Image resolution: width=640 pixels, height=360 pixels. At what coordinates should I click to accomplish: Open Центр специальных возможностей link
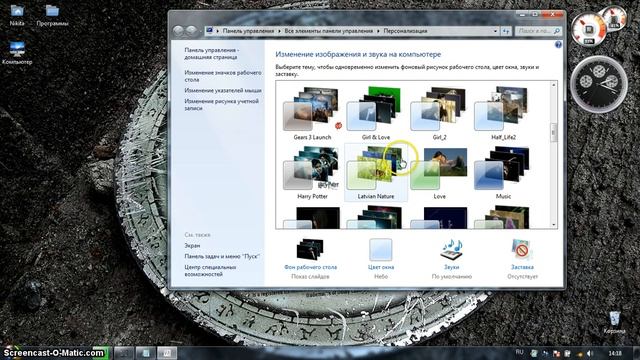pos(210,271)
